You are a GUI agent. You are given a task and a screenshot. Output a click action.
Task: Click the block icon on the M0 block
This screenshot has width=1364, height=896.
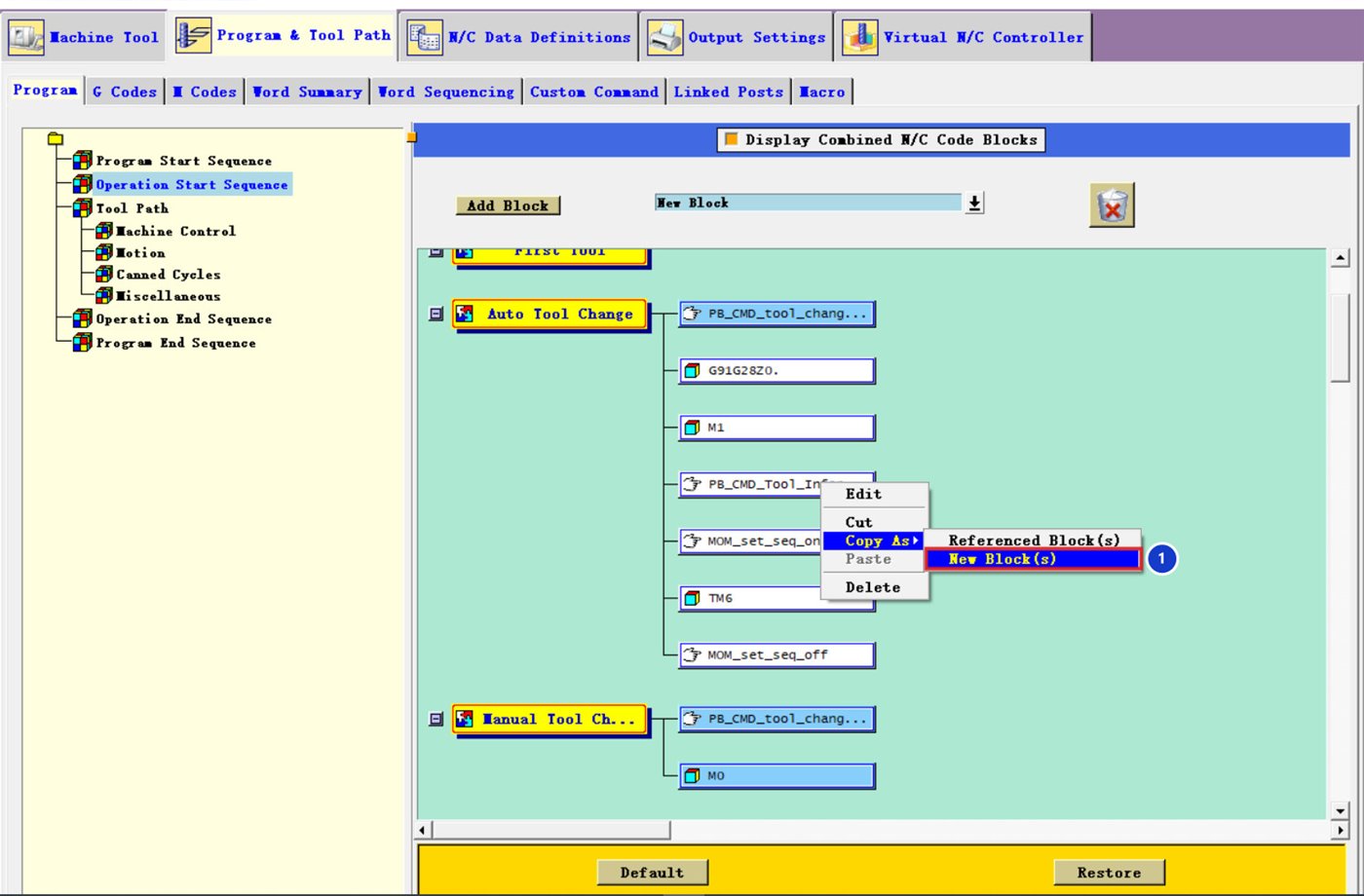(x=693, y=775)
